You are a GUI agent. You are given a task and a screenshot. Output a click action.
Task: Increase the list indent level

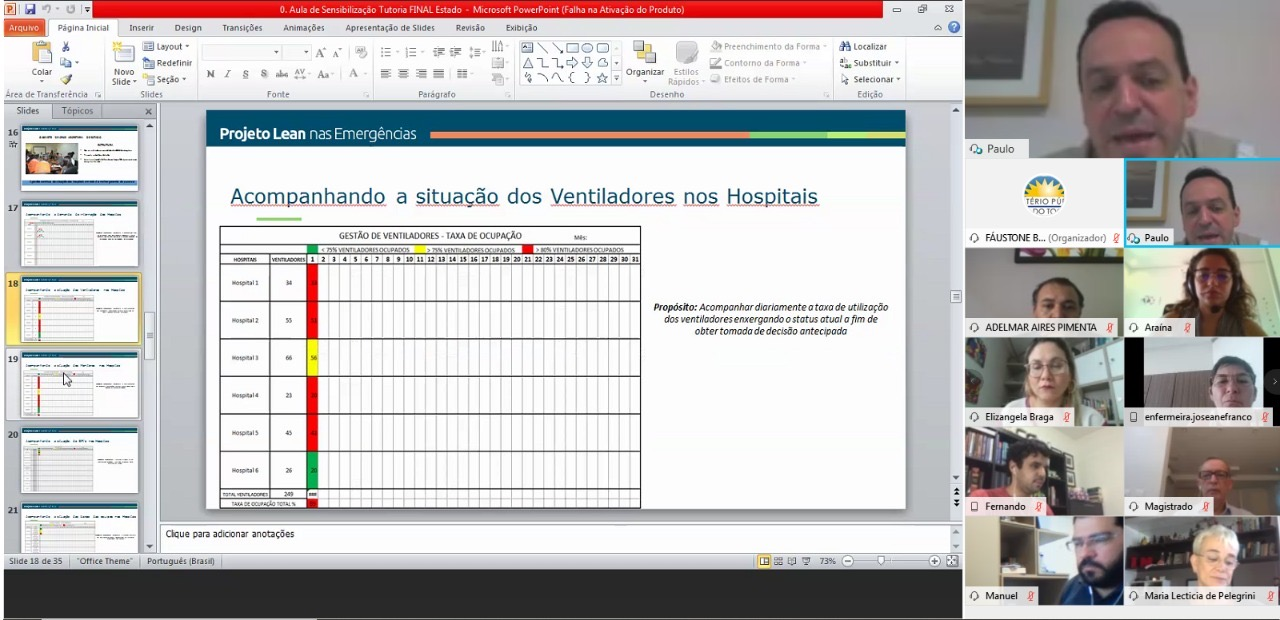(455, 52)
